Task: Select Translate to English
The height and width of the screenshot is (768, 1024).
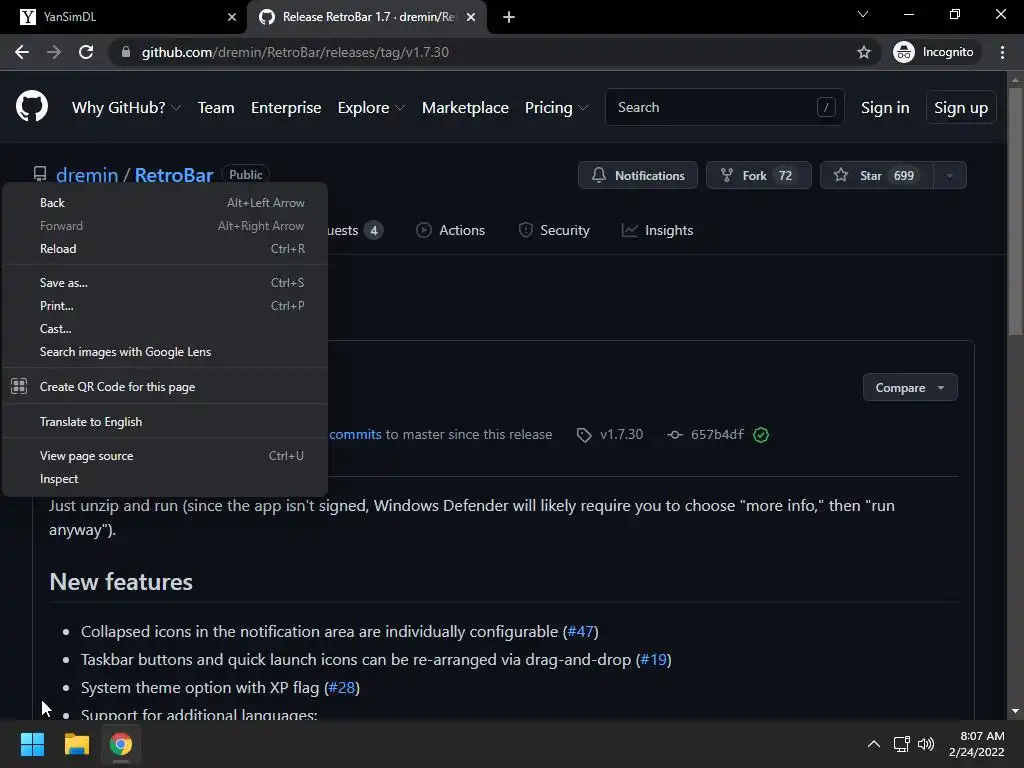Action: click(165, 422)
